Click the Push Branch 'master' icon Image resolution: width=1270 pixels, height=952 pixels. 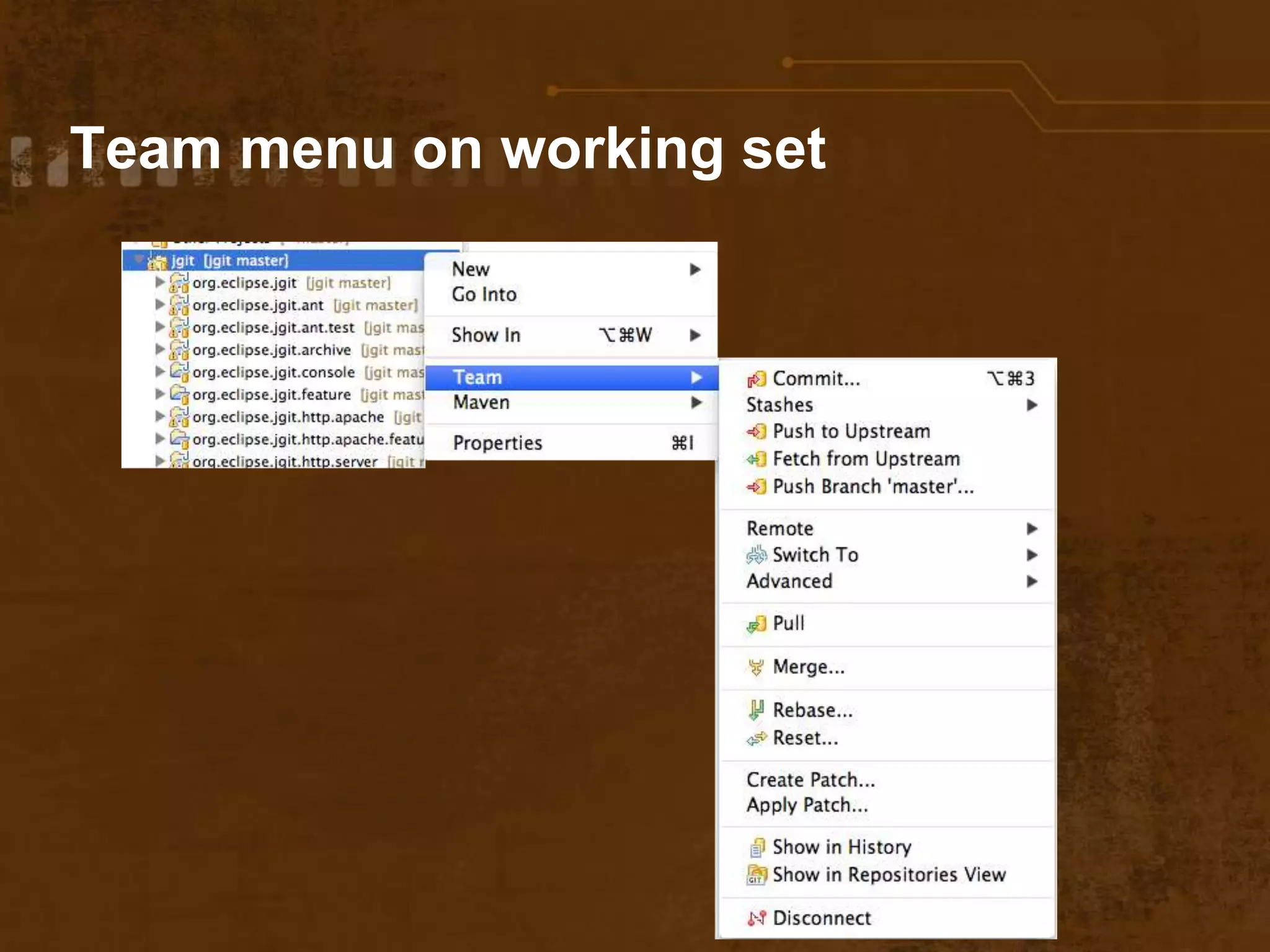(757, 487)
